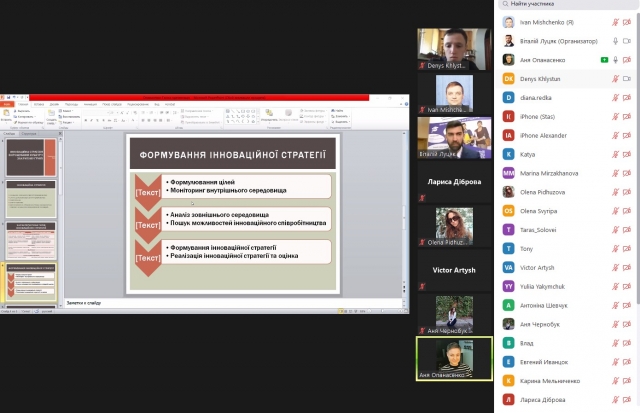Click Taras_Solovei's muted microphone icon
The width and height of the screenshot is (640, 413).
point(615,230)
